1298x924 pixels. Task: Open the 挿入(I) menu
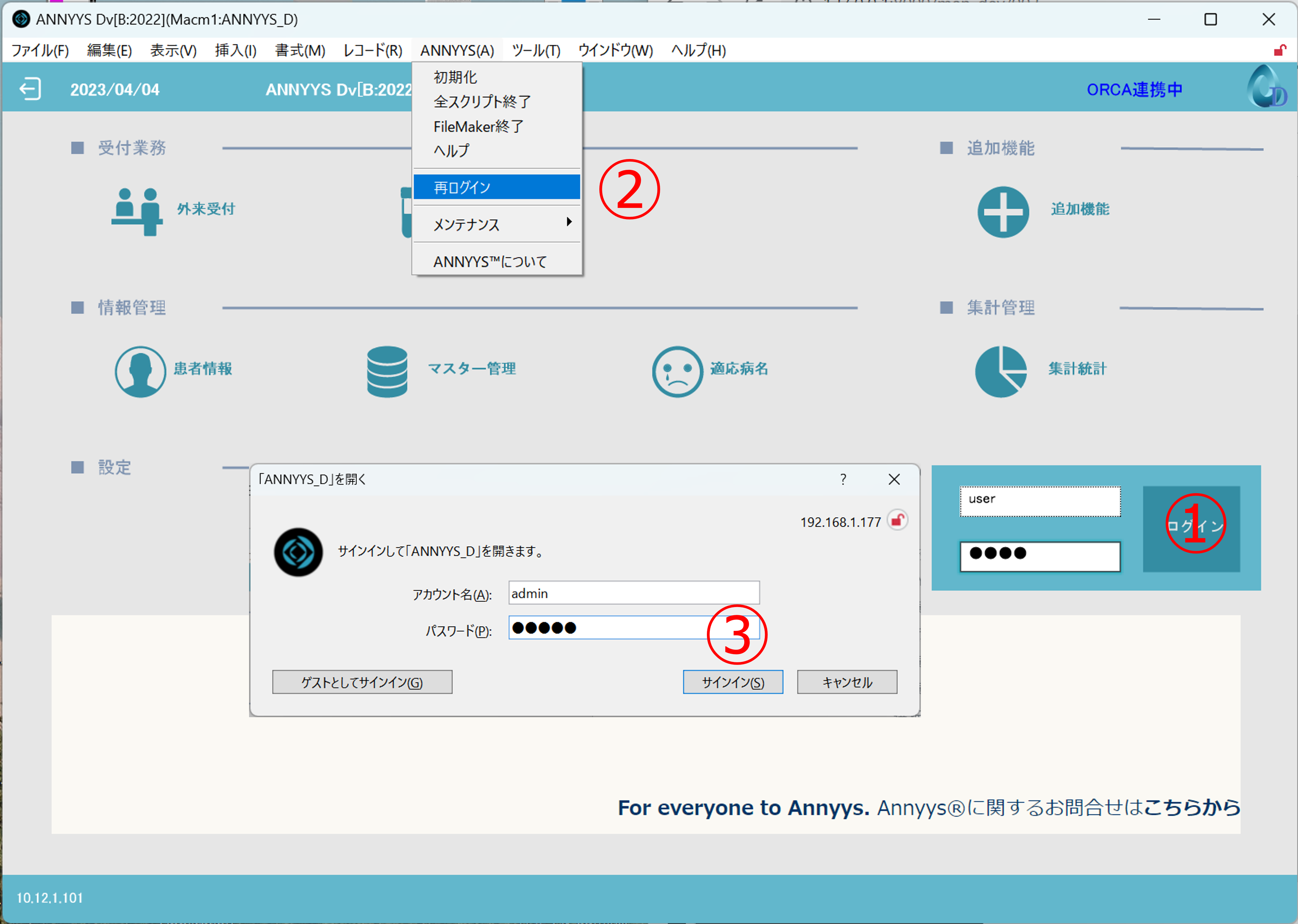coord(236,50)
